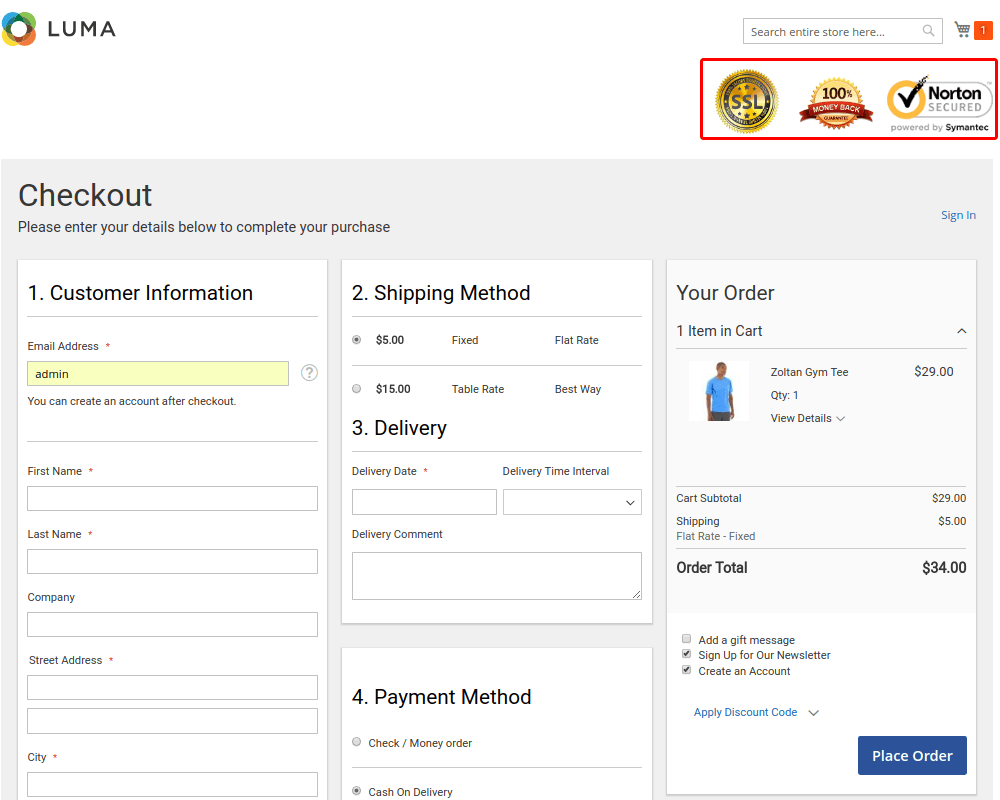Click the Zoltan Gym Tee thumbnail
This screenshot has width=1000, height=800.
click(718, 391)
